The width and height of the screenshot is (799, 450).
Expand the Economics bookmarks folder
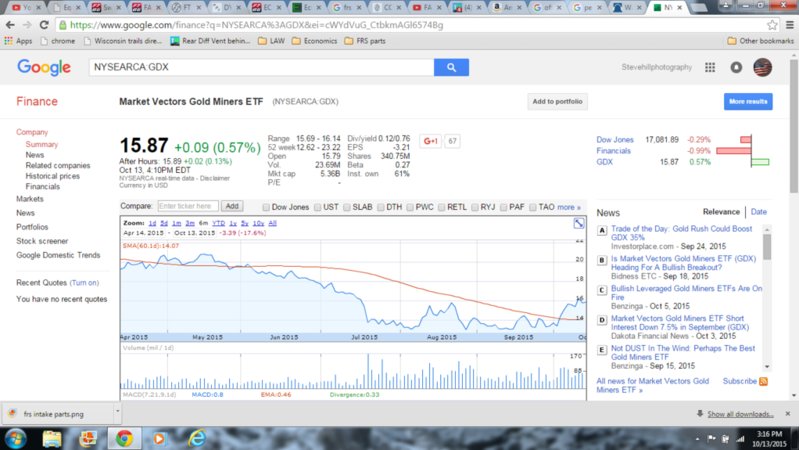click(314, 41)
